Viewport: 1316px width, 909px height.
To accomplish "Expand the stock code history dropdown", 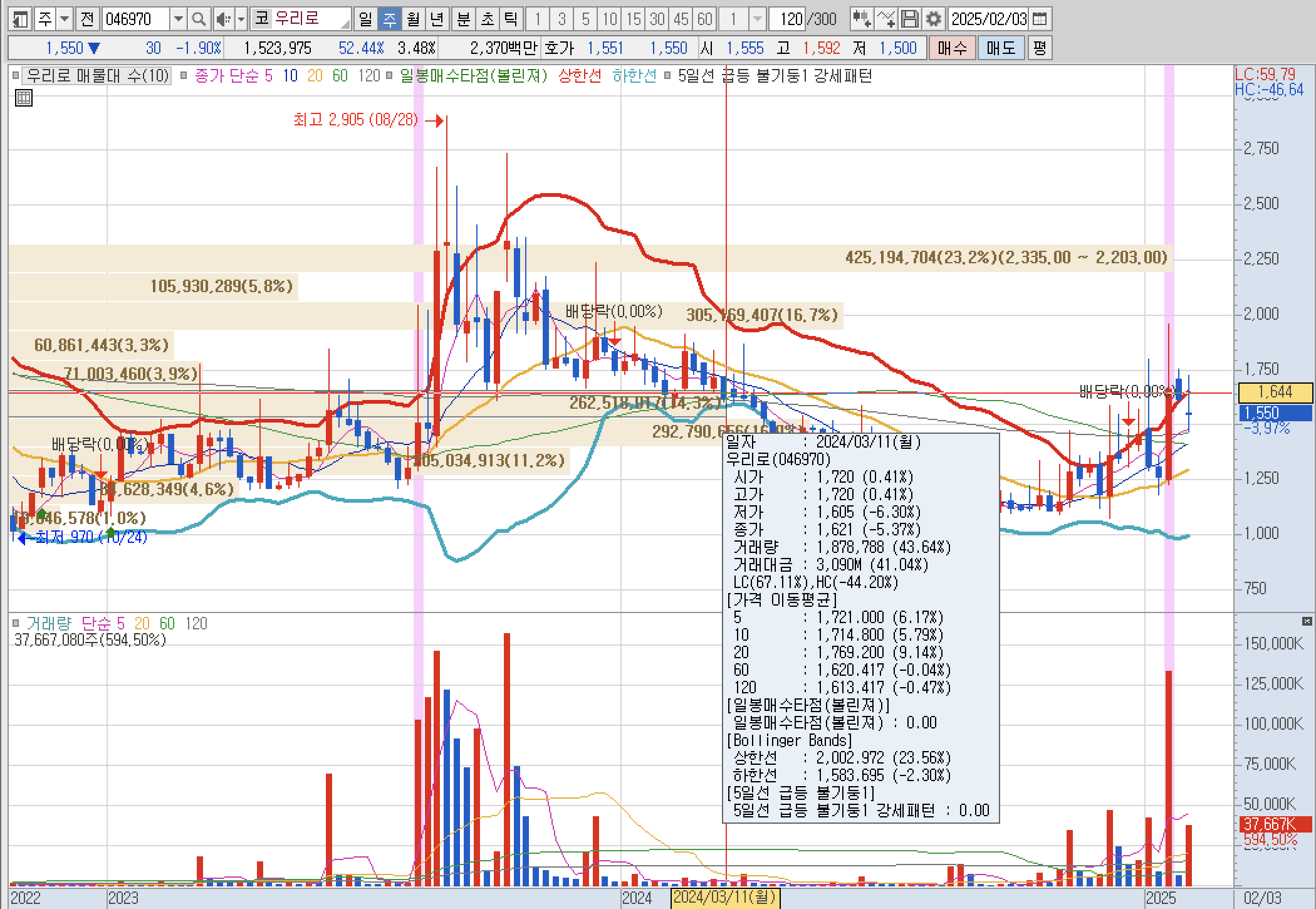I will (179, 19).
